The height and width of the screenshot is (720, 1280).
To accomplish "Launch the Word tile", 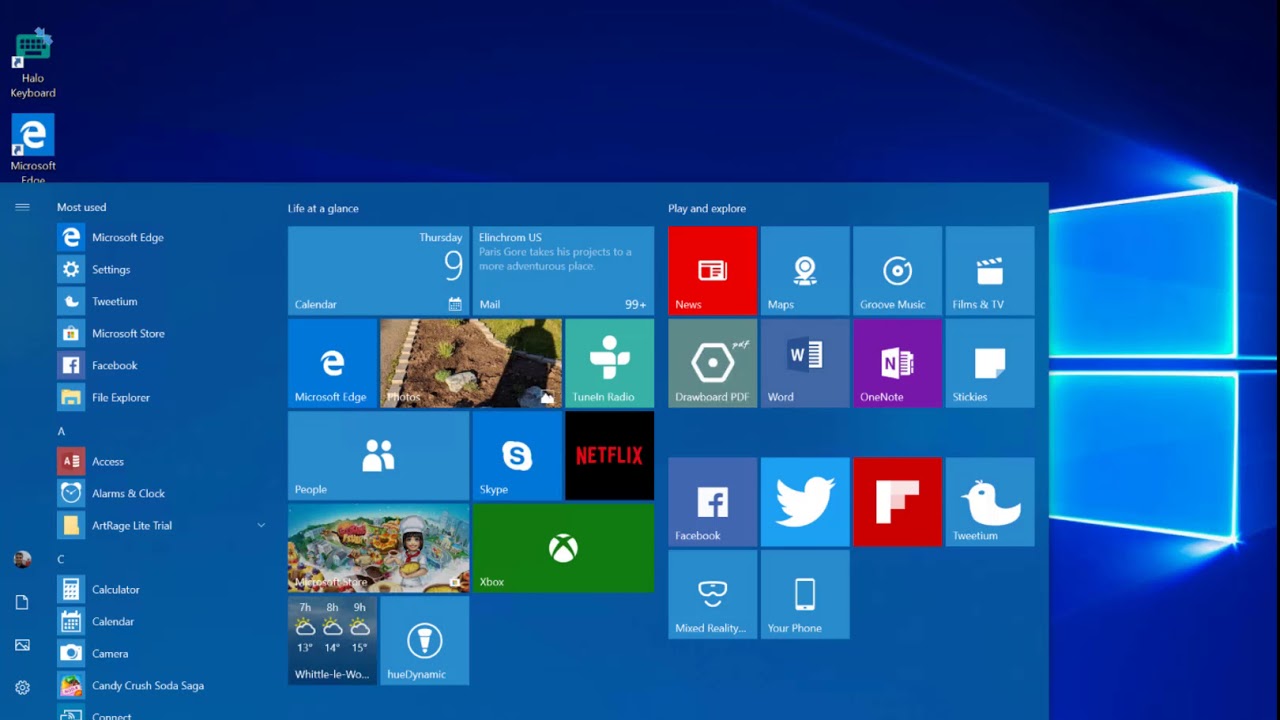I will pyautogui.click(x=805, y=363).
